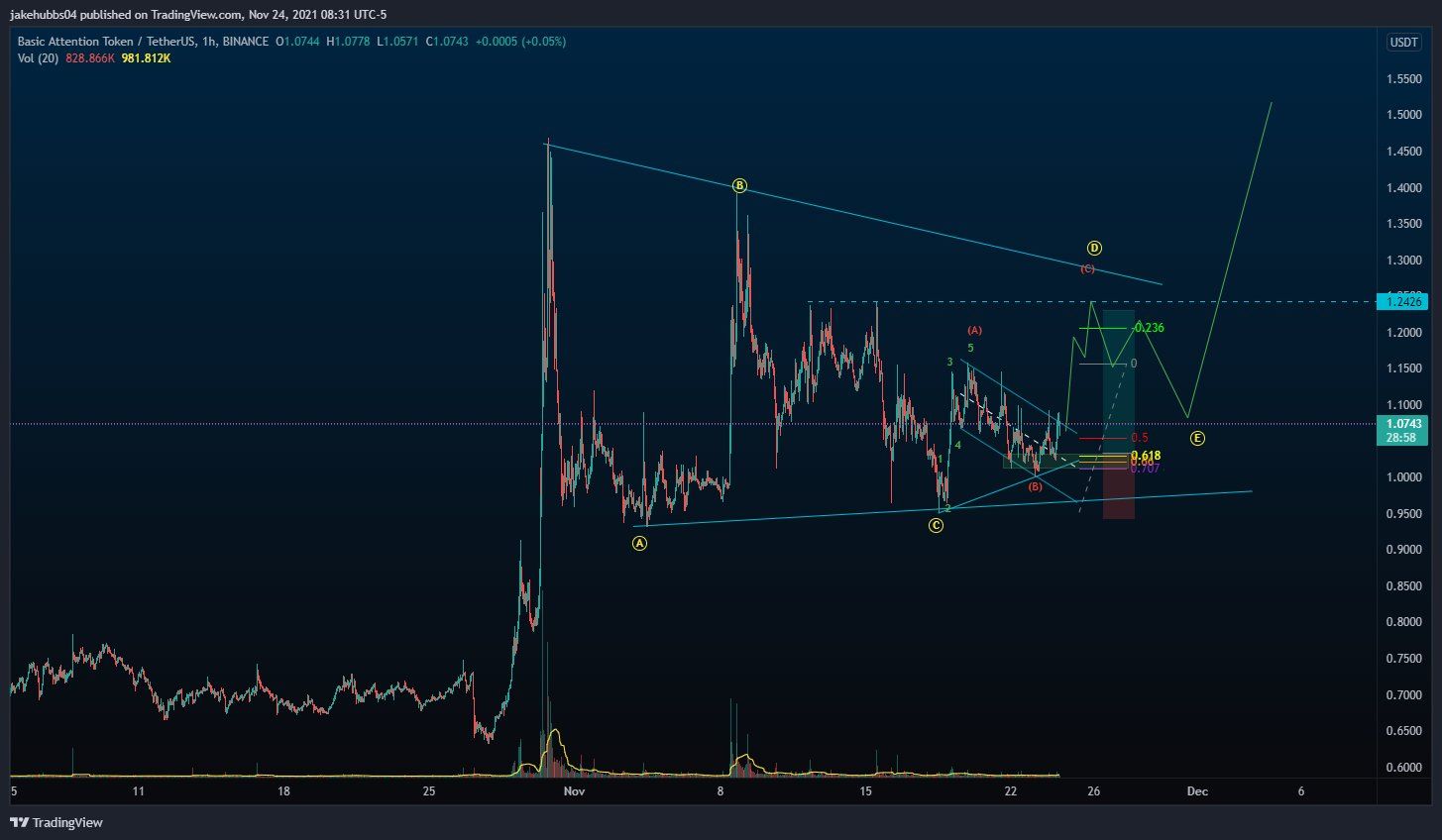
Task: Click the yellow 0.618 Fibonacci level label
Action: pos(1146,456)
